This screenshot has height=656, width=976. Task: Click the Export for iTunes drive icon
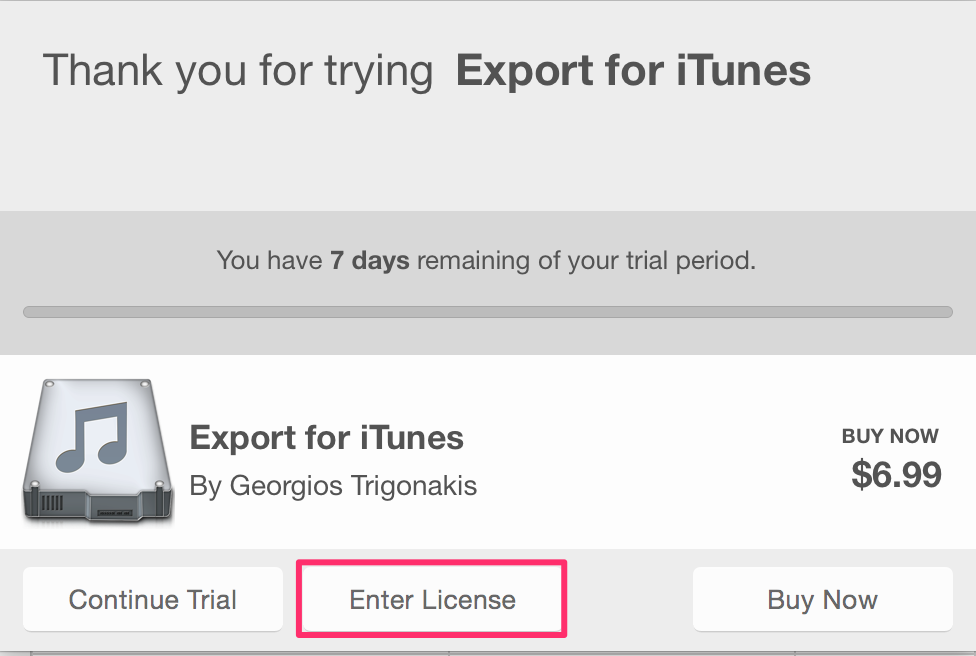pyautogui.click(x=98, y=449)
